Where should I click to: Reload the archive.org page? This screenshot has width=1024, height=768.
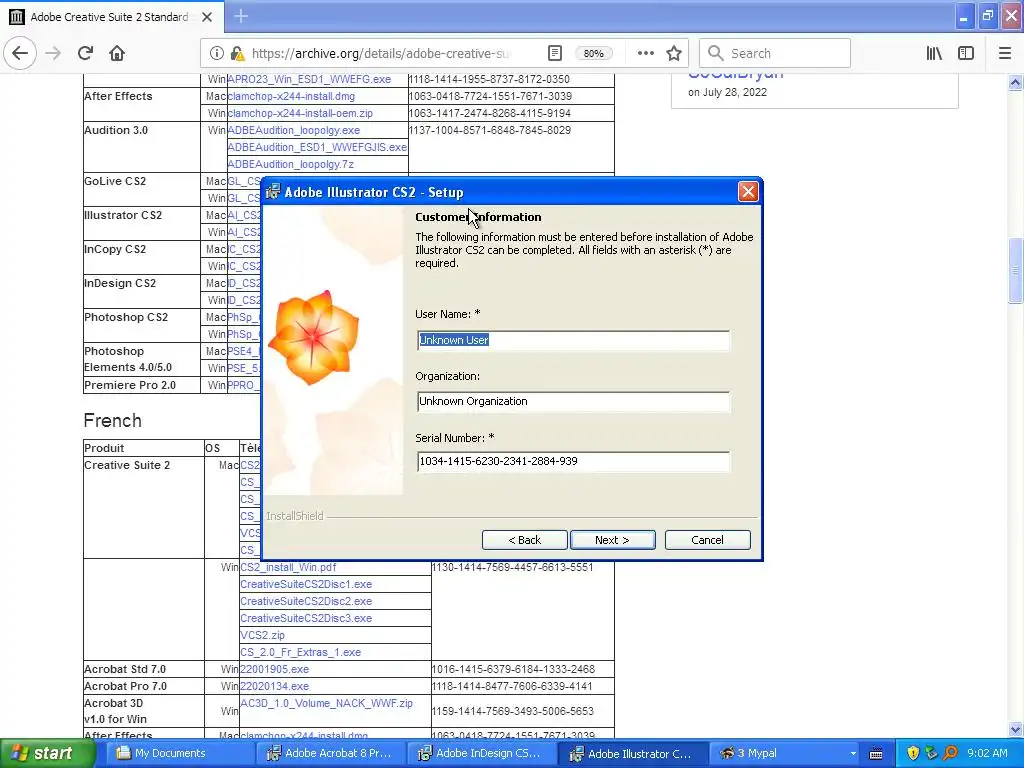pos(85,53)
